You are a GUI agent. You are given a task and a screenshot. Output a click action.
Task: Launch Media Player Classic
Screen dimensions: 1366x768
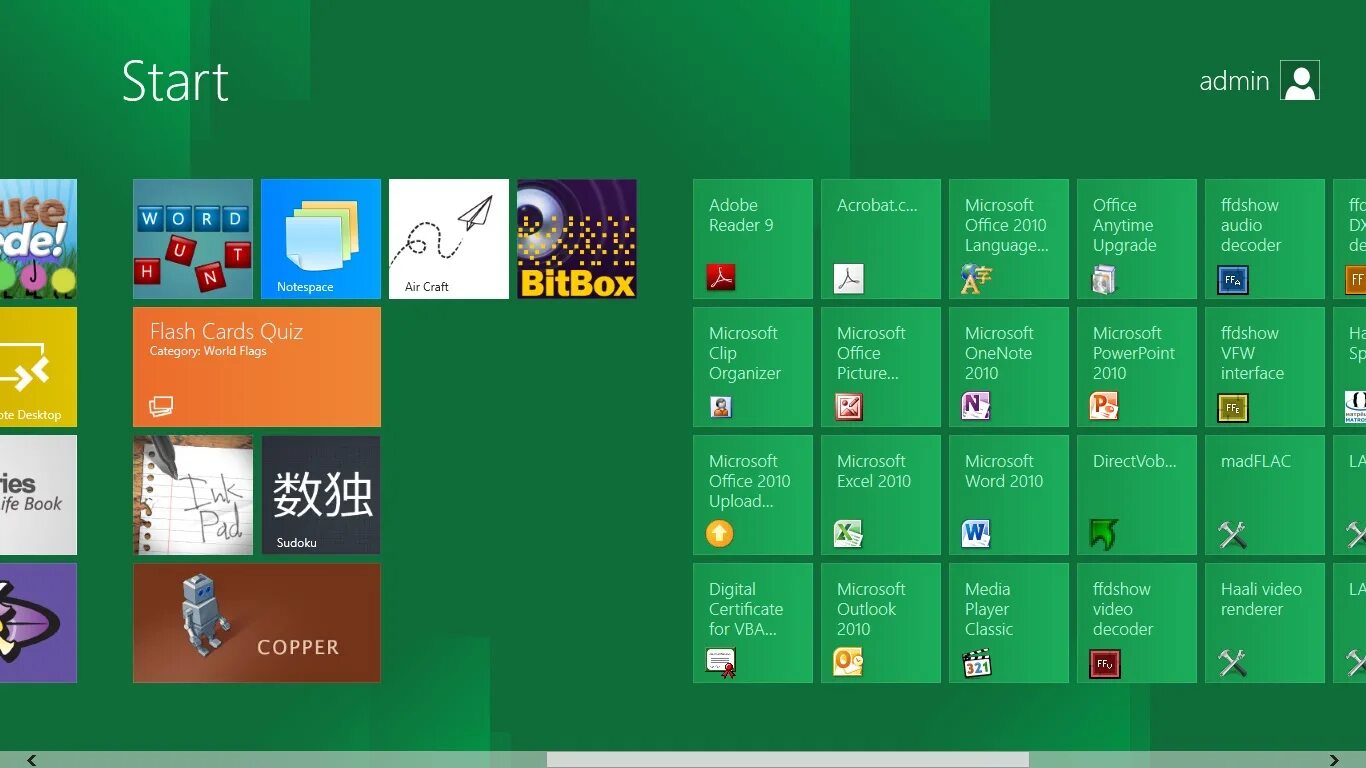(1009, 623)
